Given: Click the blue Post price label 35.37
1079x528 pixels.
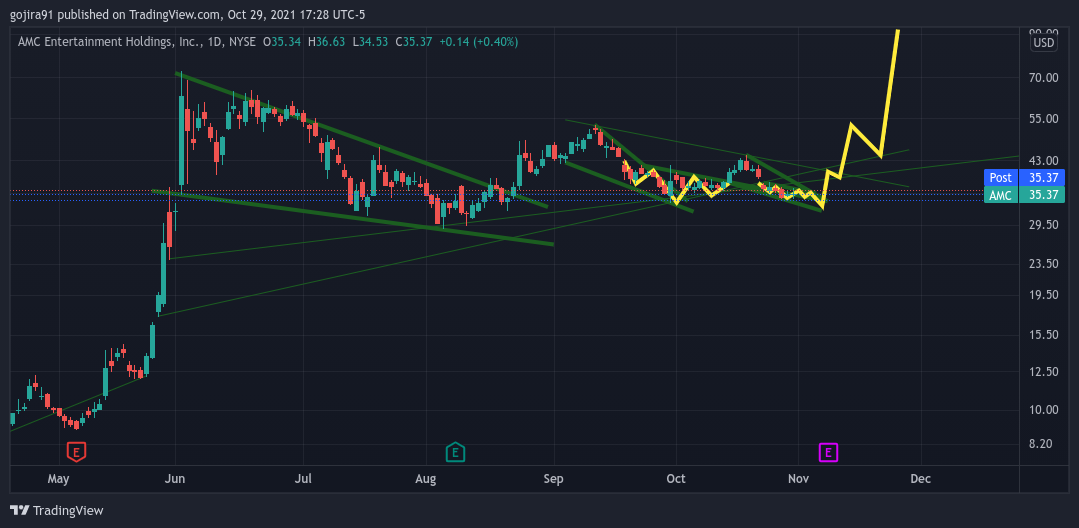Looking at the screenshot, I should [1025, 178].
